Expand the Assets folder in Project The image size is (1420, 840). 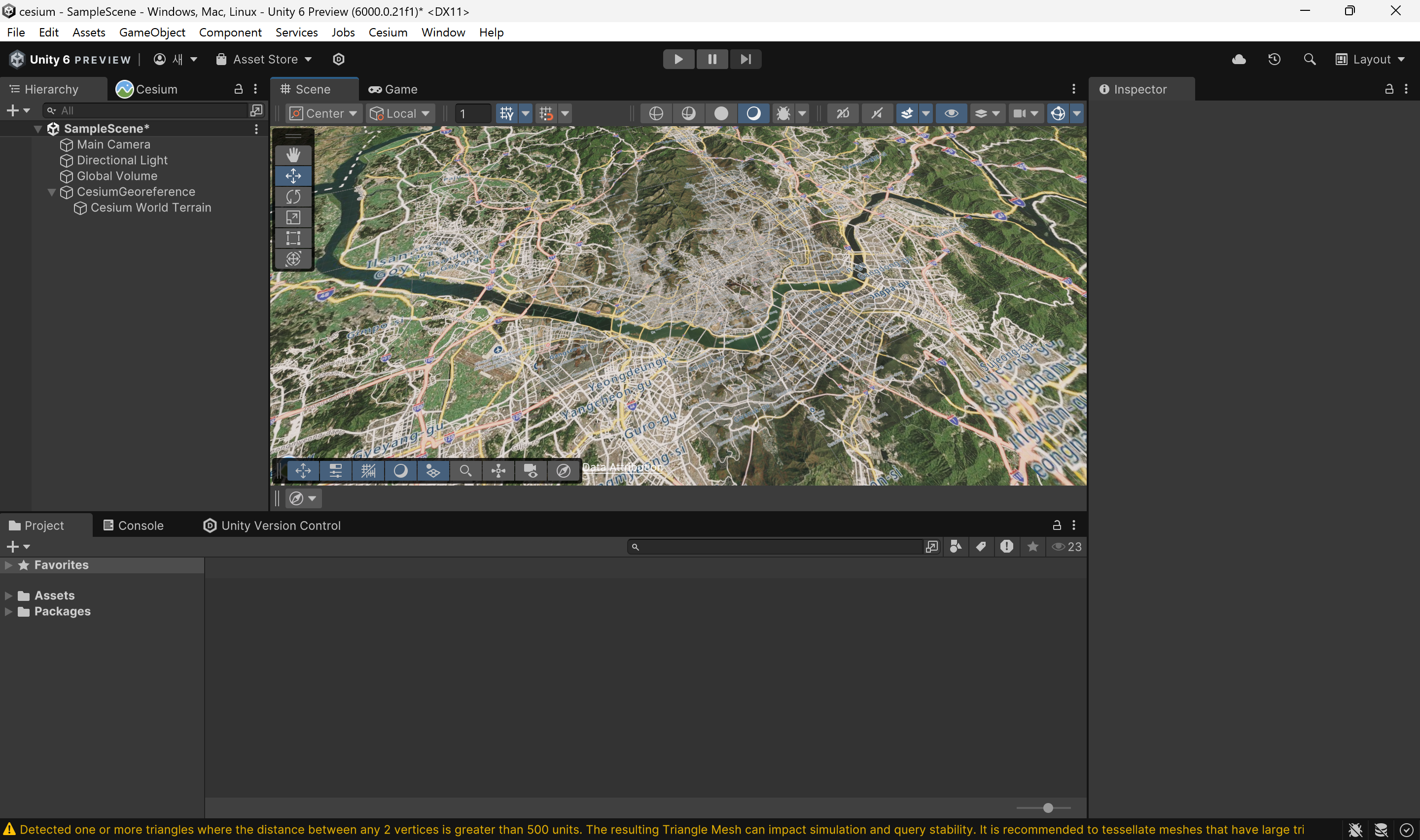10,594
